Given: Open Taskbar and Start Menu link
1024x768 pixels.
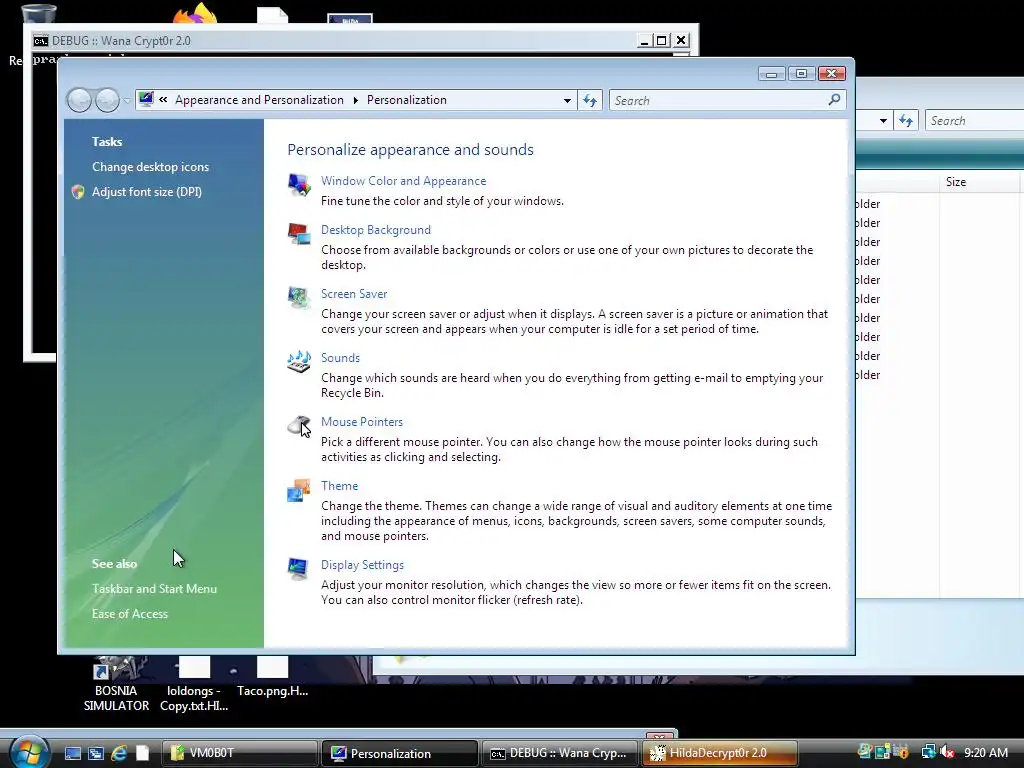Looking at the screenshot, I should [x=154, y=589].
